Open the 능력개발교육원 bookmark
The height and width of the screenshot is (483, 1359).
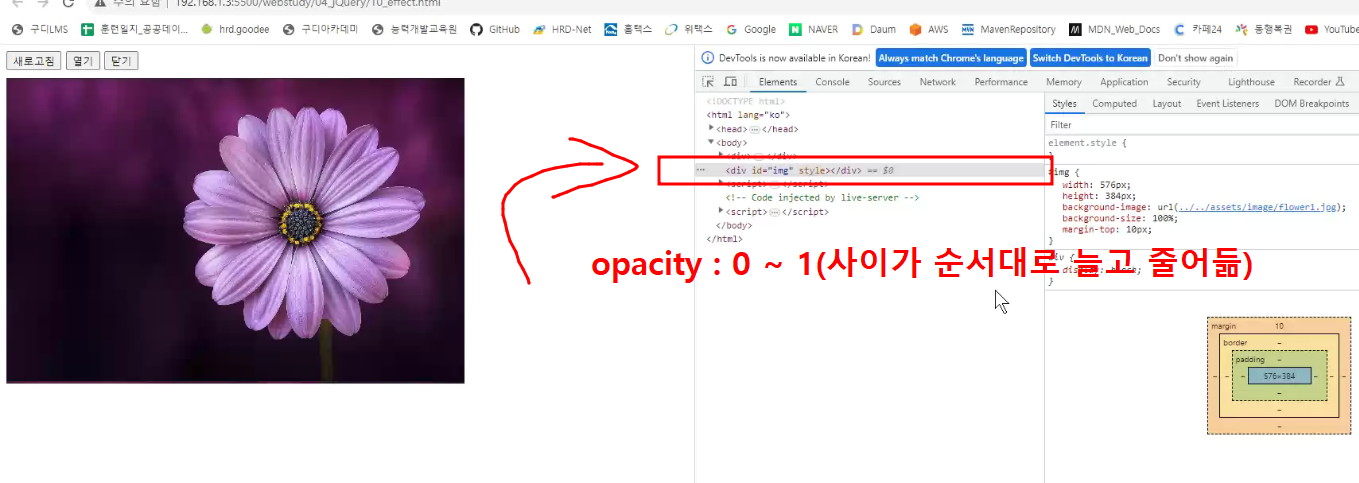414,29
